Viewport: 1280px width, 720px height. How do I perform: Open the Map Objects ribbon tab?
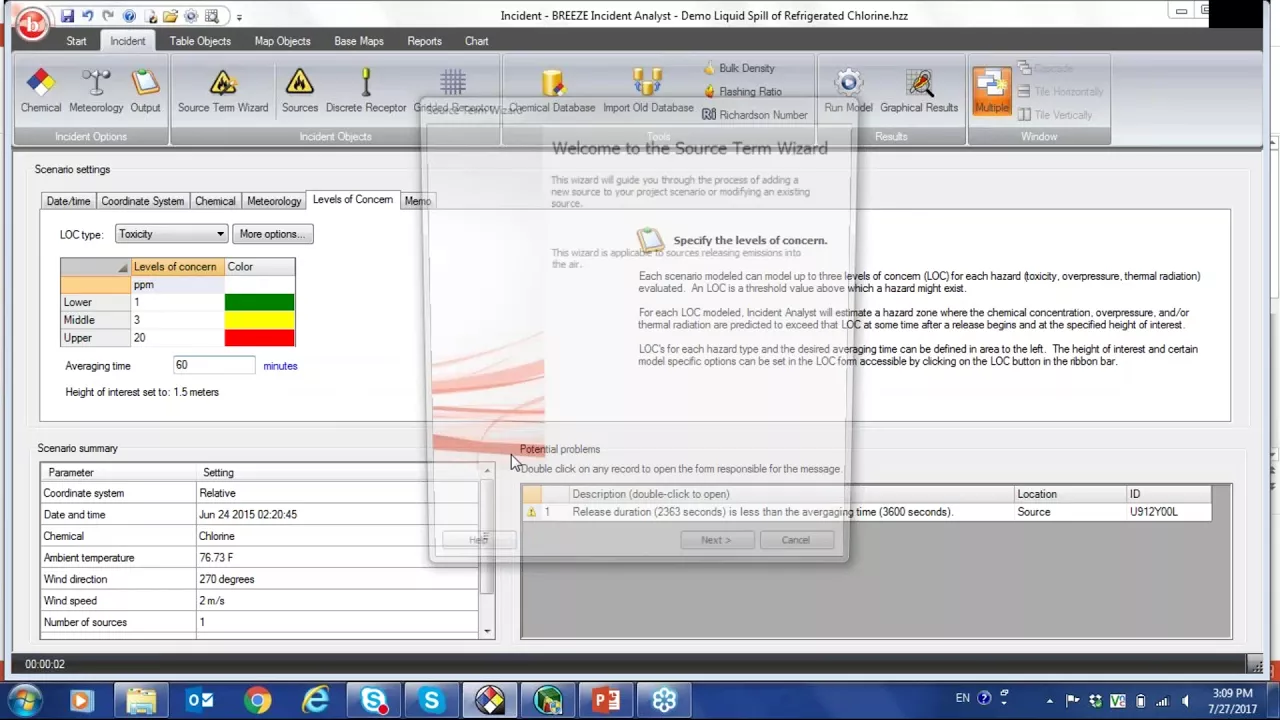click(x=282, y=41)
